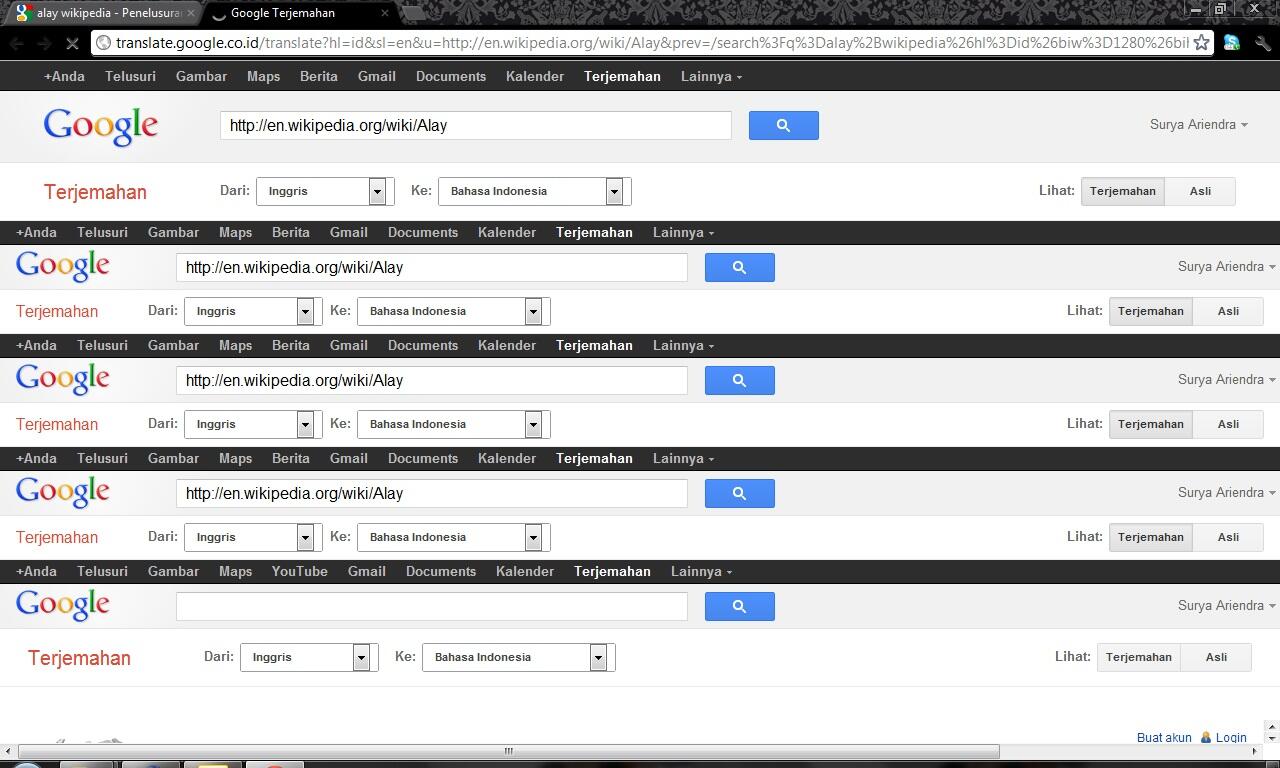Screen dimensions: 1280x768
Task: Expand Lainnya in the bar containing YouTube
Action: coord(701,571)
